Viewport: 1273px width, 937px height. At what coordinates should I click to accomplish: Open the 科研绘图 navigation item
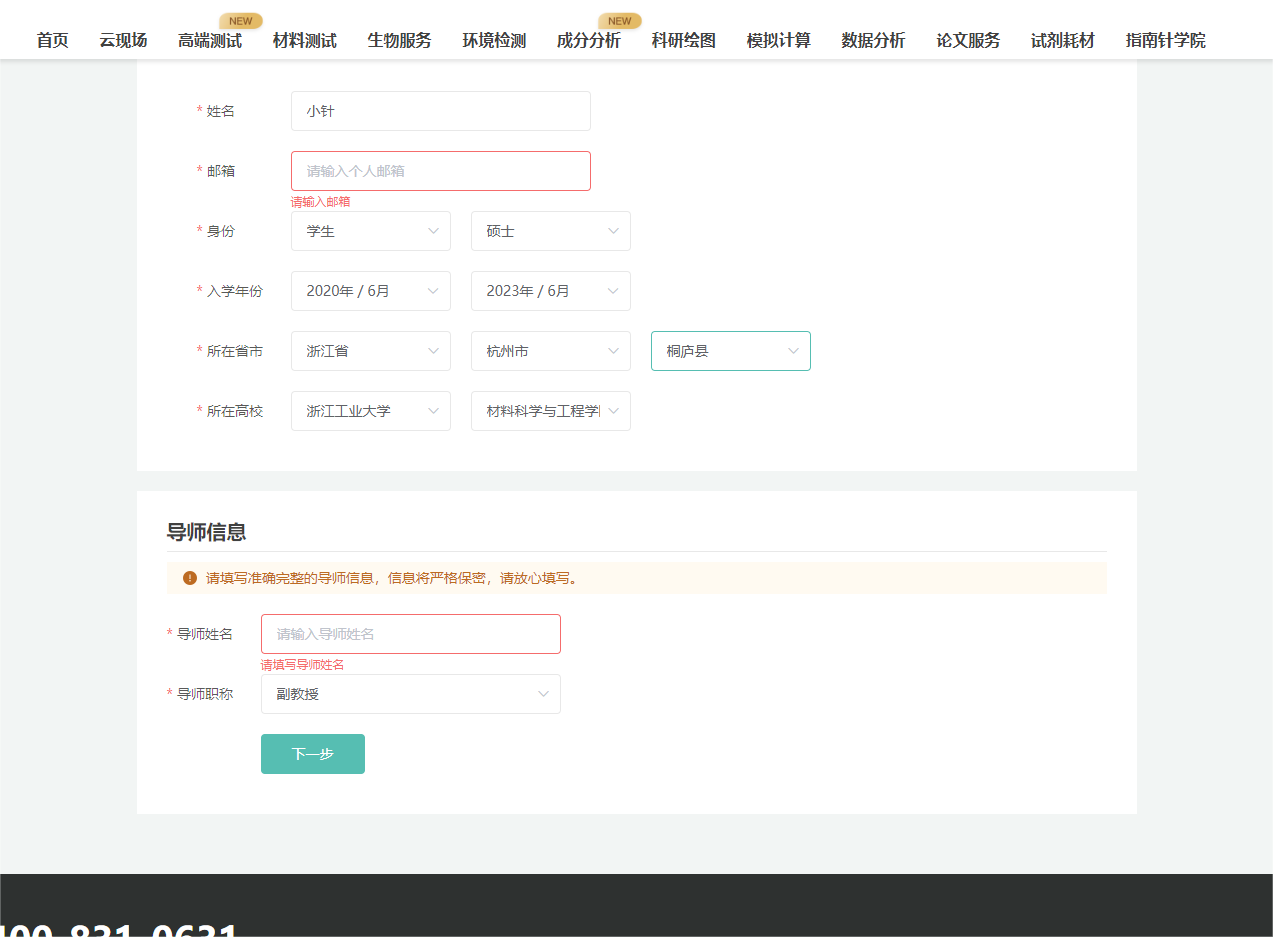pos(683,41)
